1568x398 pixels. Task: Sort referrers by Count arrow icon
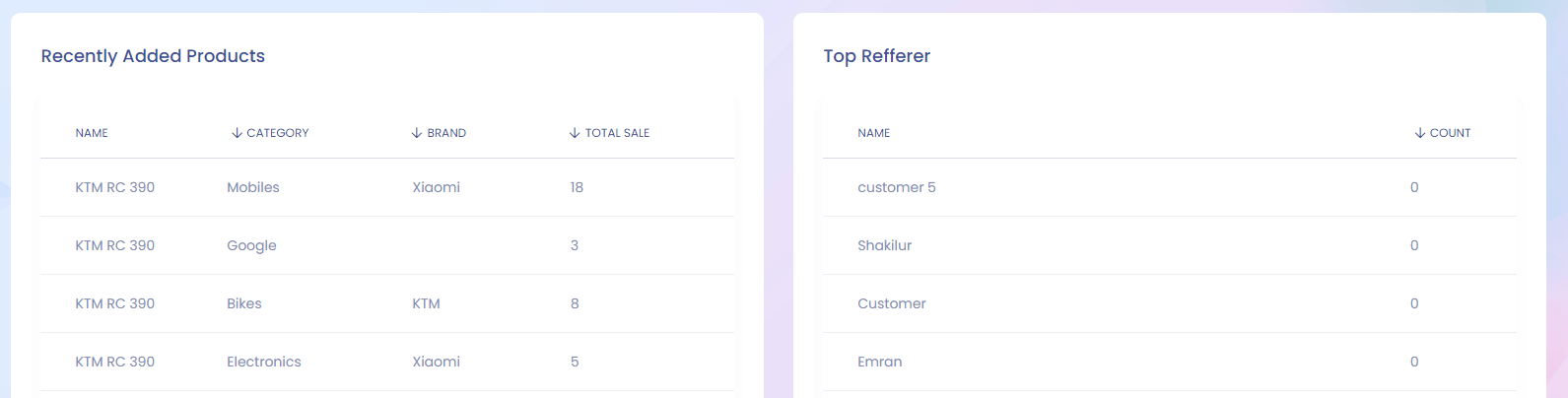click(1420, 133)
